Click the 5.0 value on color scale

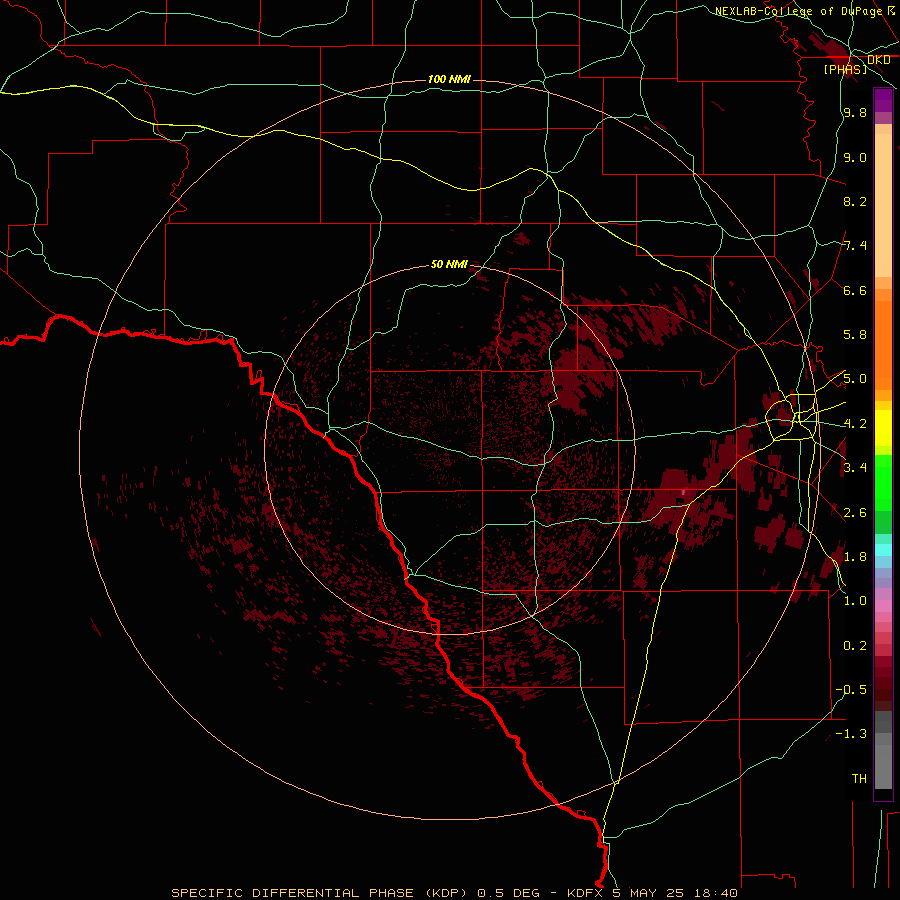point(855,379)
